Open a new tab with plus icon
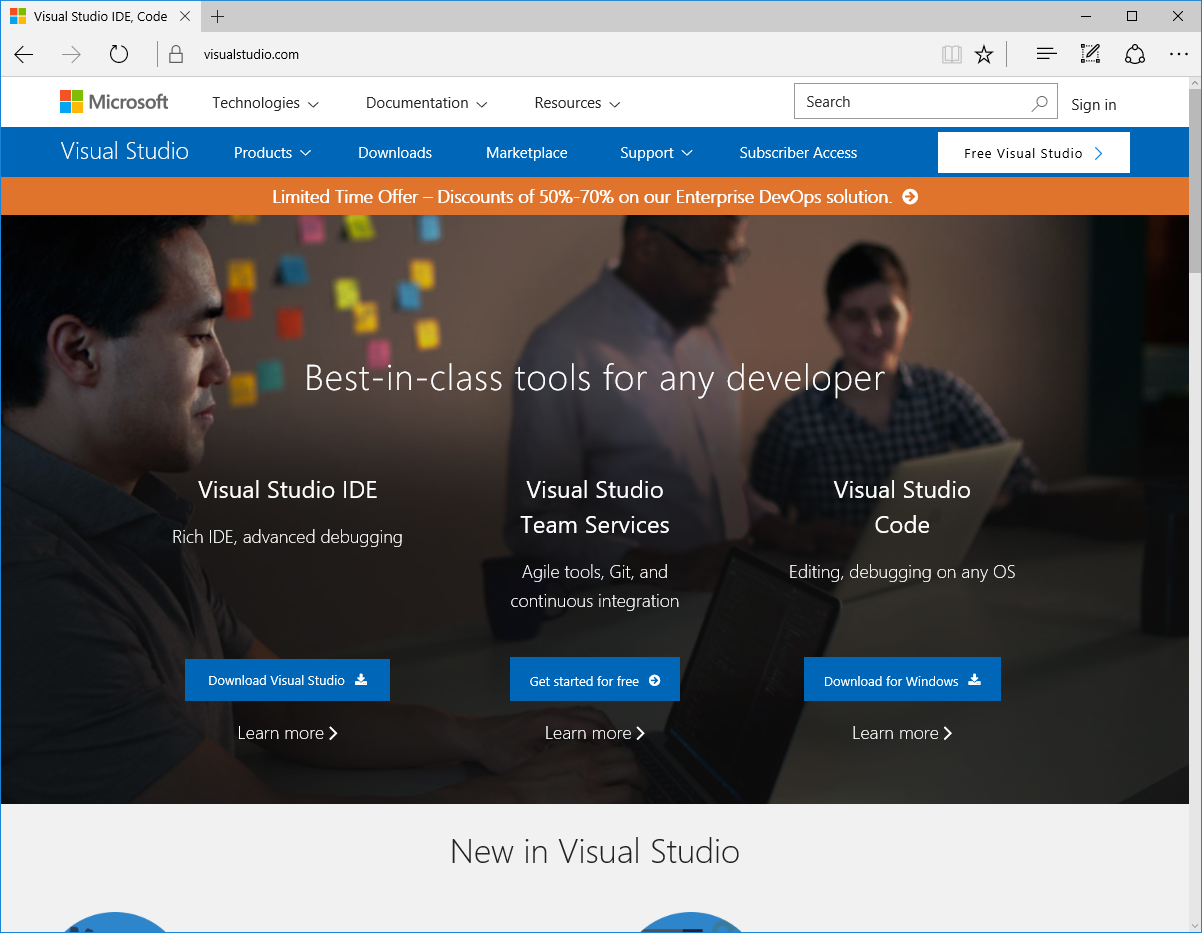 217,16
